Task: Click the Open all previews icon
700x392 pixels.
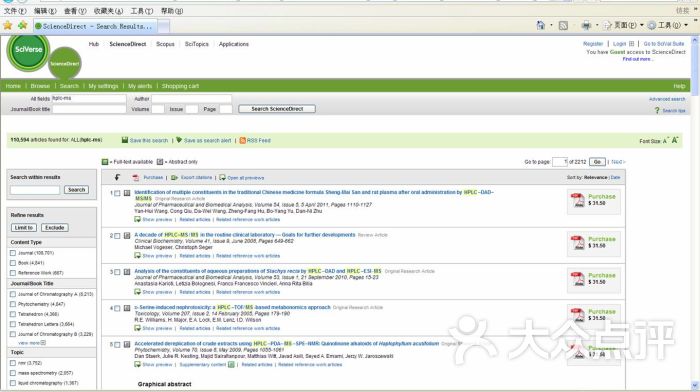Action: 222,178
